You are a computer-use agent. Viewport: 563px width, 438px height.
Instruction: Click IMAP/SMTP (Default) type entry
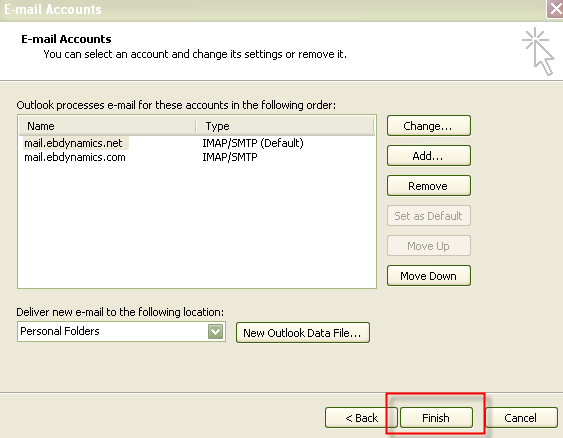coord(253,143)
